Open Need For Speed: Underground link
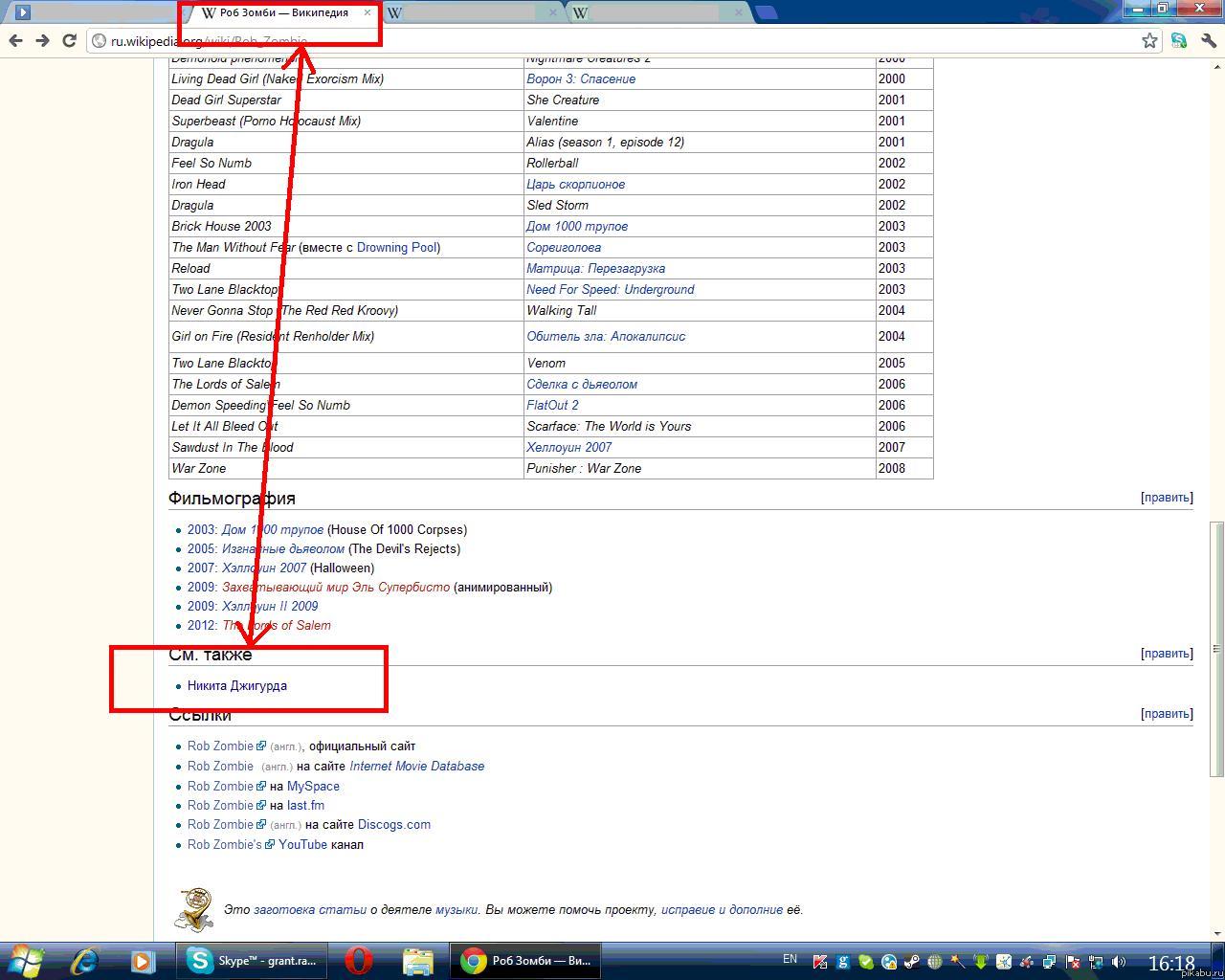Viewport: 1225px width, 980px height. point(610,289)
